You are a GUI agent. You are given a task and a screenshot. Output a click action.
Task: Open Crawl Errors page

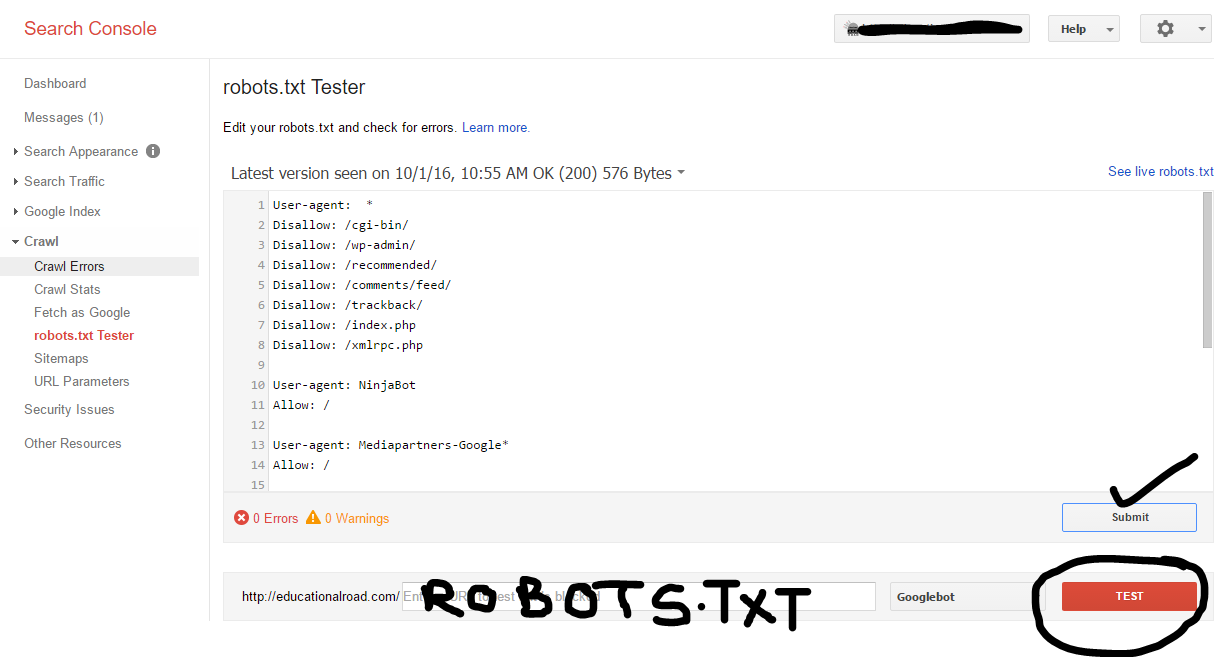pyautogui.click(x=69, y=267)
